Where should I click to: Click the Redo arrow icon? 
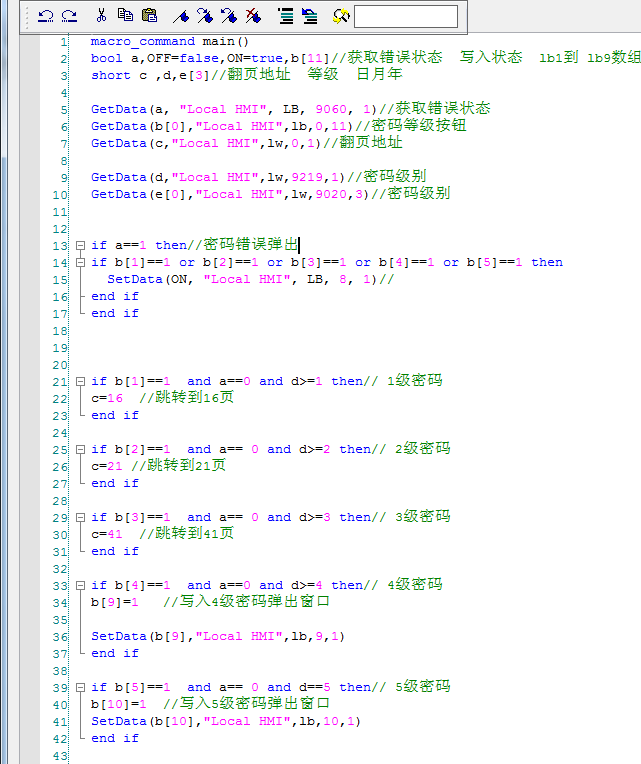[69, 16]
